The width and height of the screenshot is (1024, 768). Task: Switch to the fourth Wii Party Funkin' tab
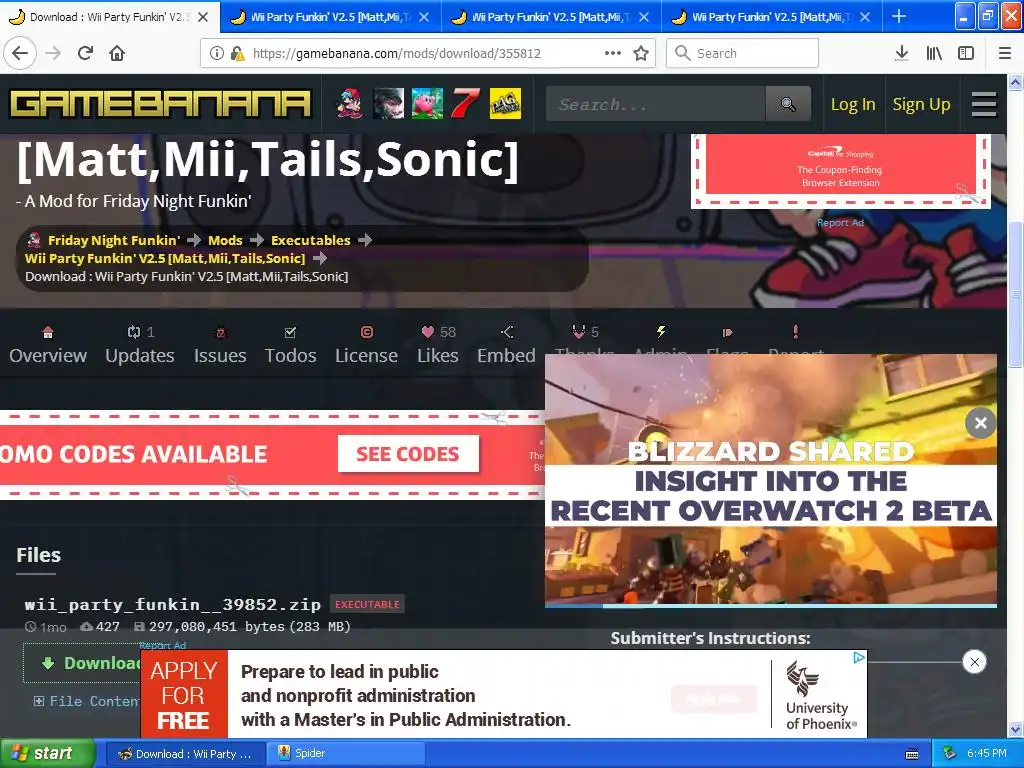772,17
